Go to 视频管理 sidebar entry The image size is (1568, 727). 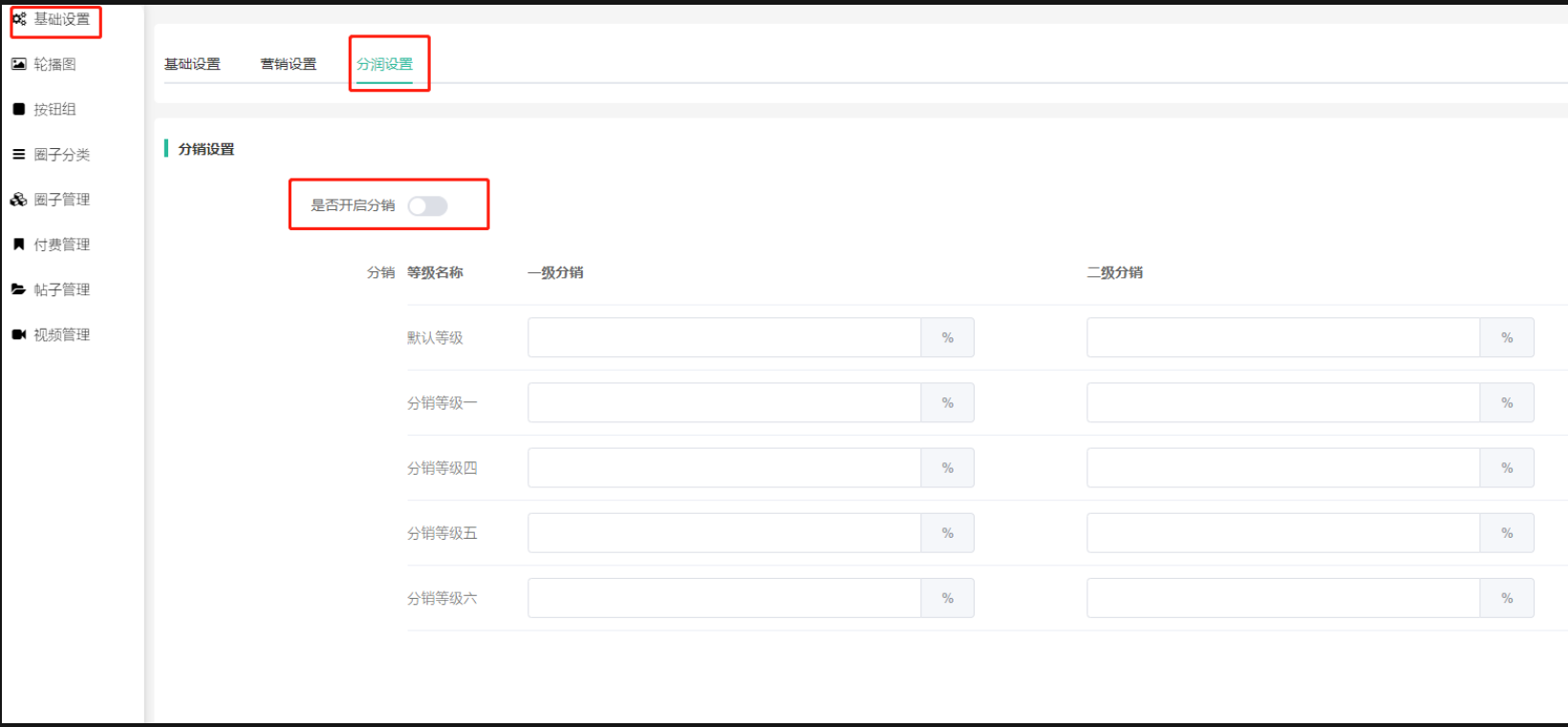62,334
